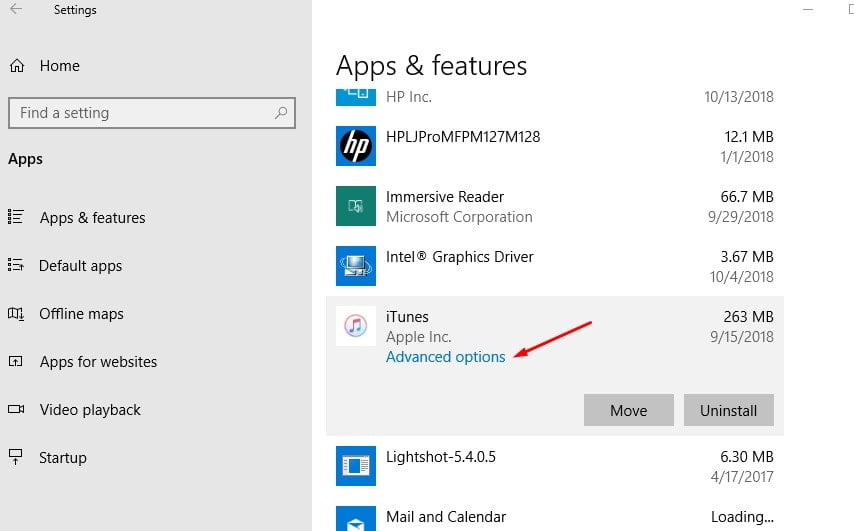Click the Settings window title
This screenshot has width=854, height=531.
pyautogui.click(x=75, y=10)
